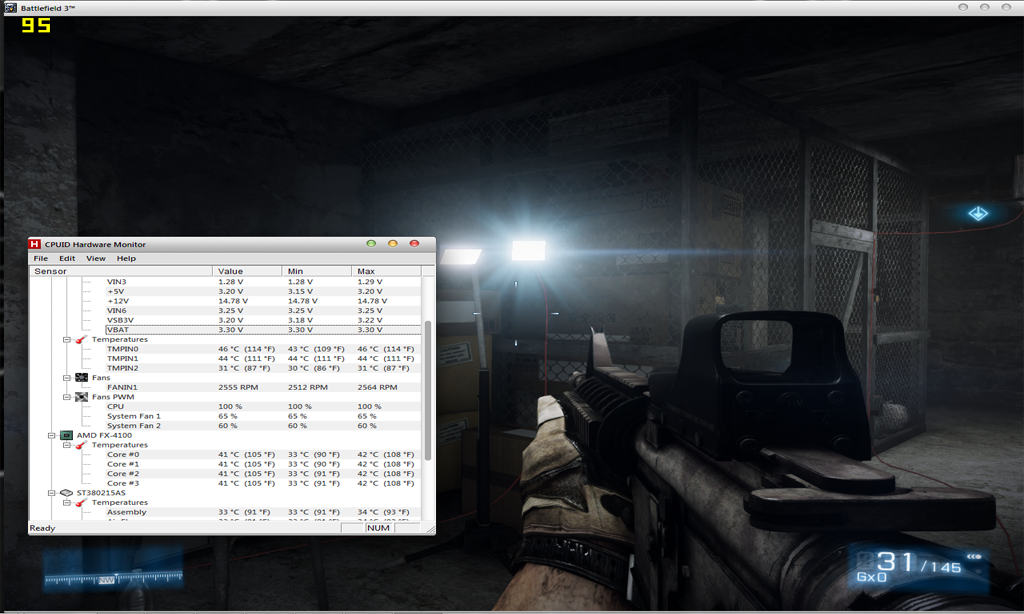Click thermometer icon under AMD FX-4100

[81, 445]
